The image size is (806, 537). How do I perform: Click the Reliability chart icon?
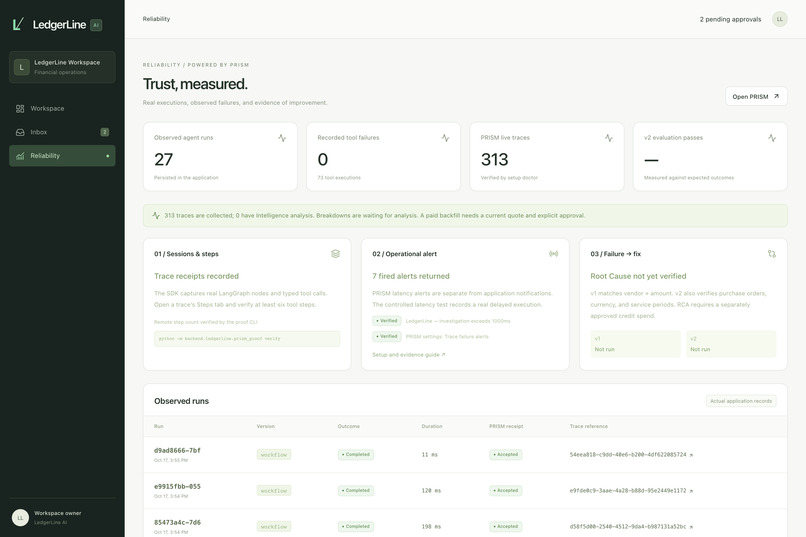20,156
